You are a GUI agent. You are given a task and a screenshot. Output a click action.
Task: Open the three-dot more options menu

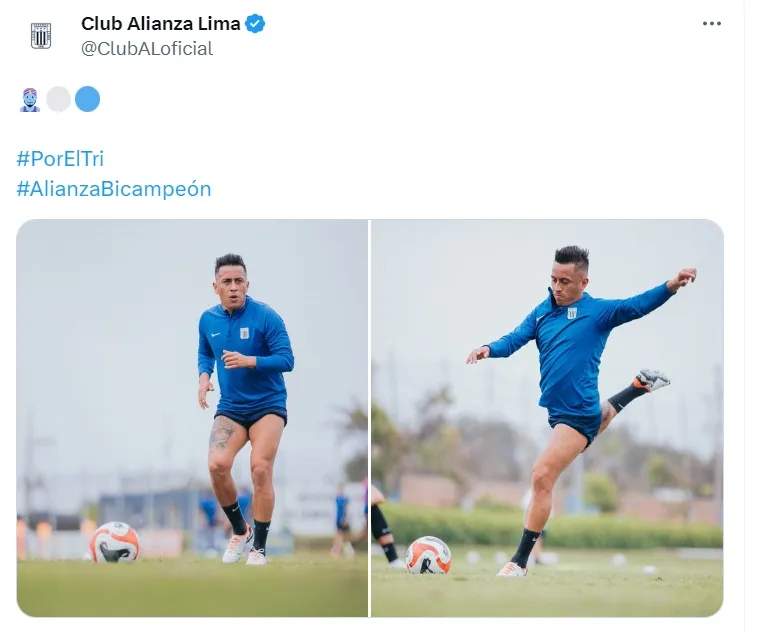click(712, 24)
